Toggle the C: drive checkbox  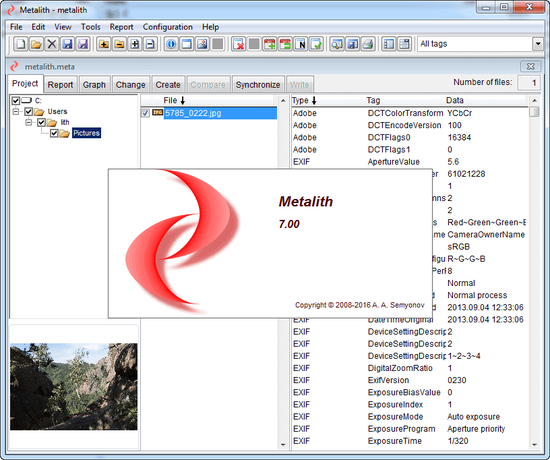coord(16,101)
